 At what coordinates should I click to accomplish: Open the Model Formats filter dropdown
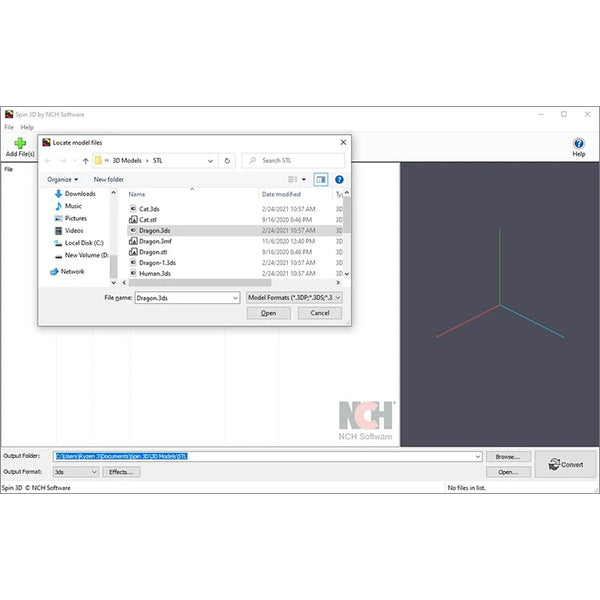[x=294, y=297]
